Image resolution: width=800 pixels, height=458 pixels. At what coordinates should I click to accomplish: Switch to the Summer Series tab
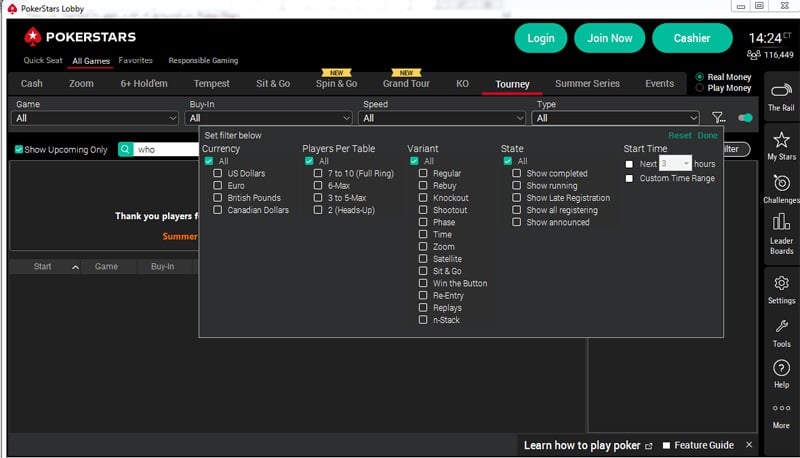coord(587,84)
